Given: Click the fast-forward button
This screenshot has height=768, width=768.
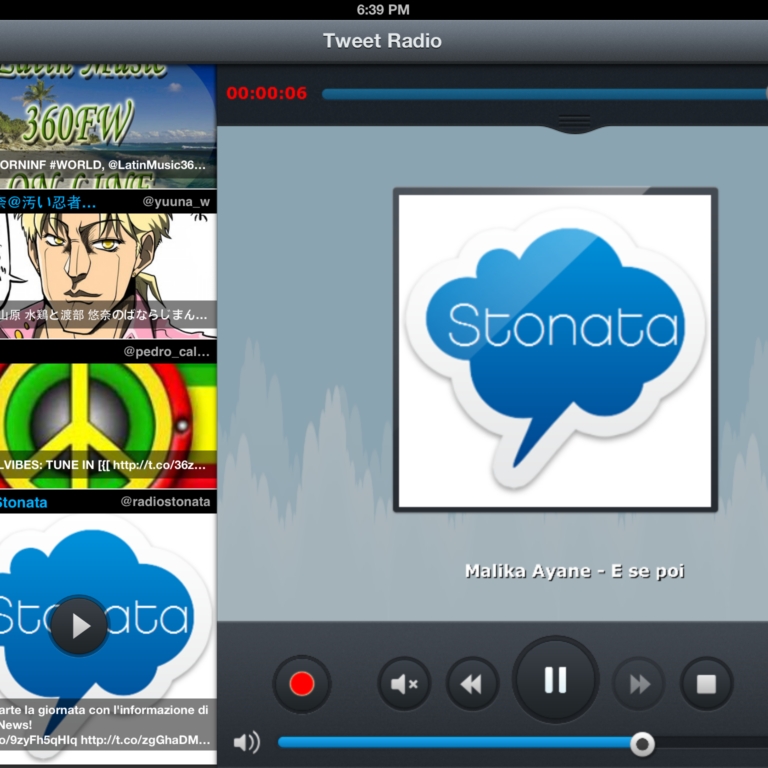Looking at the screenshot, I should coord(638,684).
